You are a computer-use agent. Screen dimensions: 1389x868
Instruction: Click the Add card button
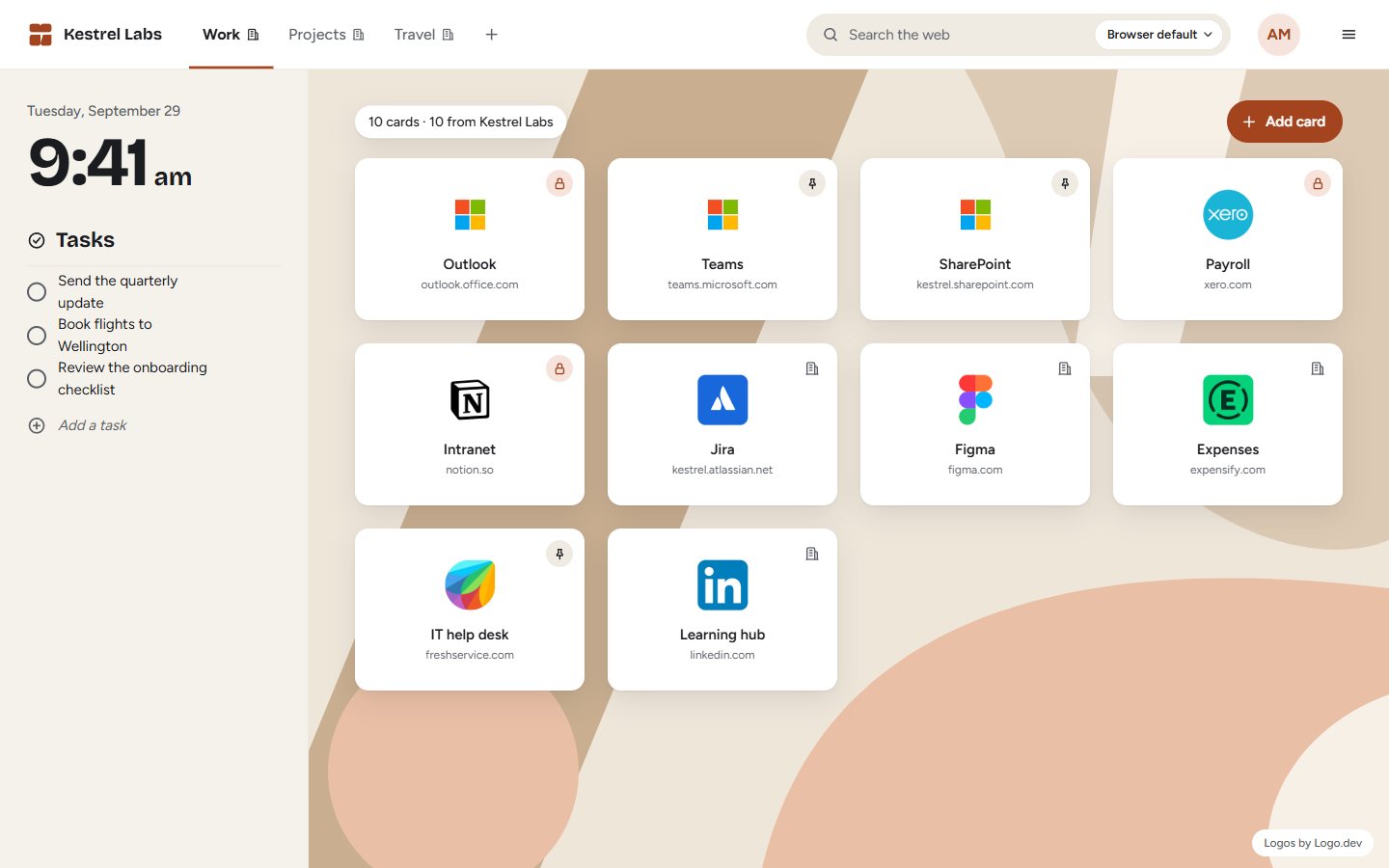pos(1285,122)
